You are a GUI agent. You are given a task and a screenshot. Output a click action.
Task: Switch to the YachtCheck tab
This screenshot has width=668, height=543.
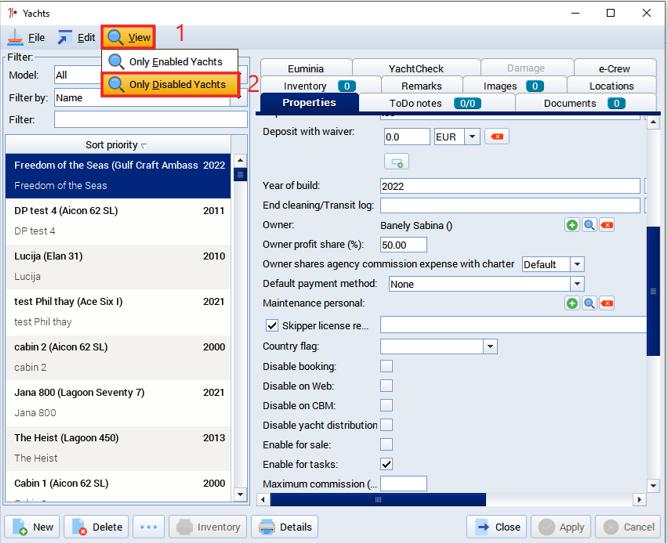[x=416, y=68]
